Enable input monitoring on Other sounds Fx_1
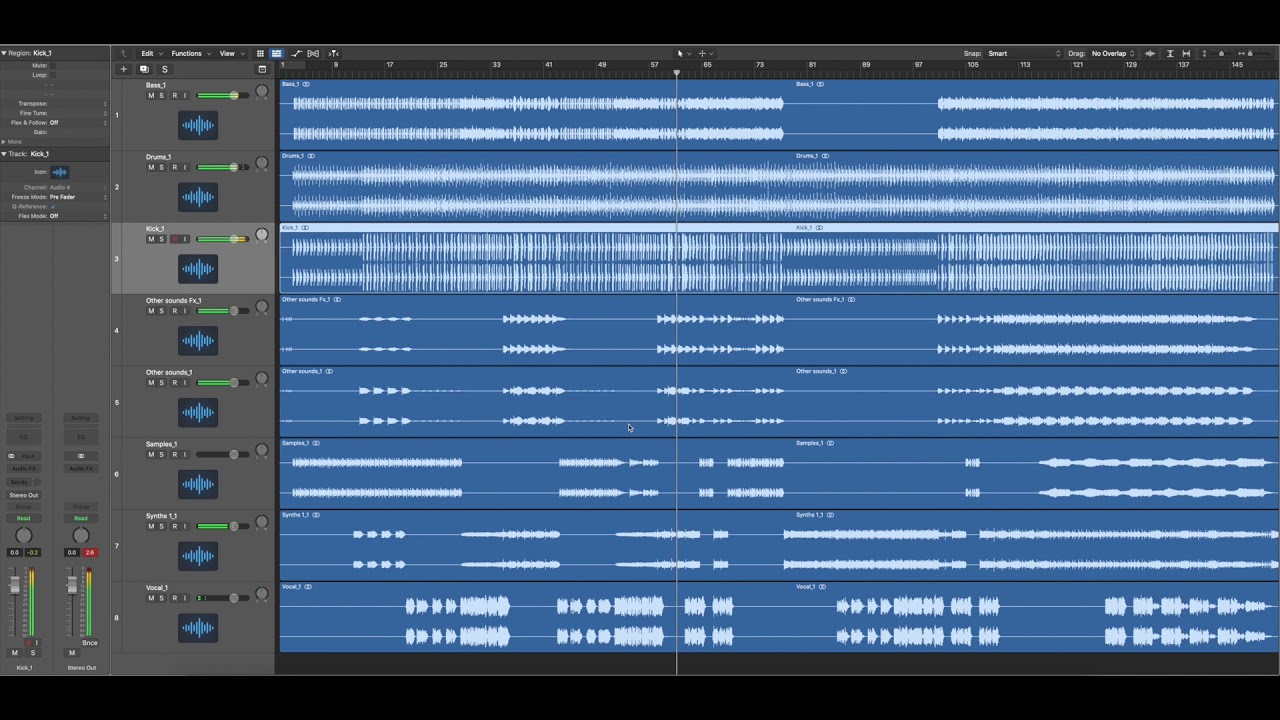Viewport: 1280px width, 720px height. [185, 311]
